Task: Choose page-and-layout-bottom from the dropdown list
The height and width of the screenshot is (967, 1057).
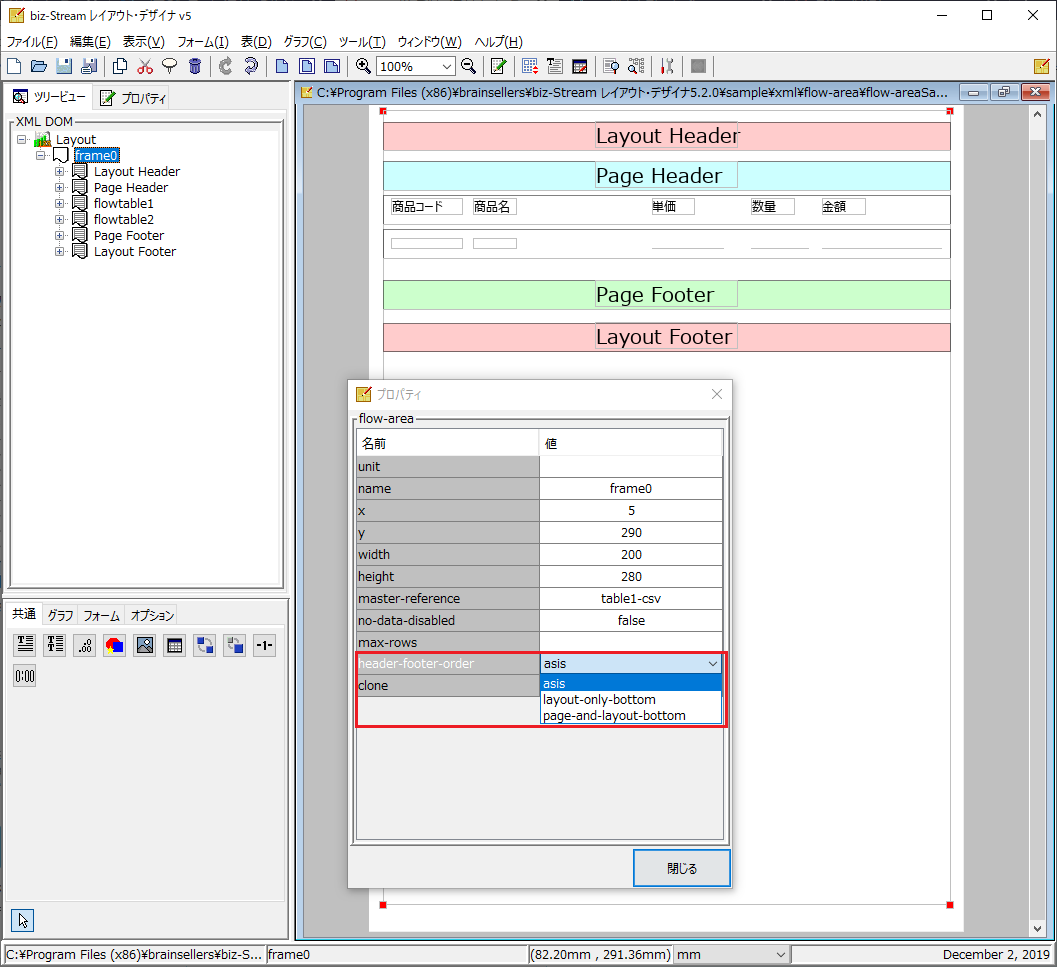Action: (x=630, y=715)
